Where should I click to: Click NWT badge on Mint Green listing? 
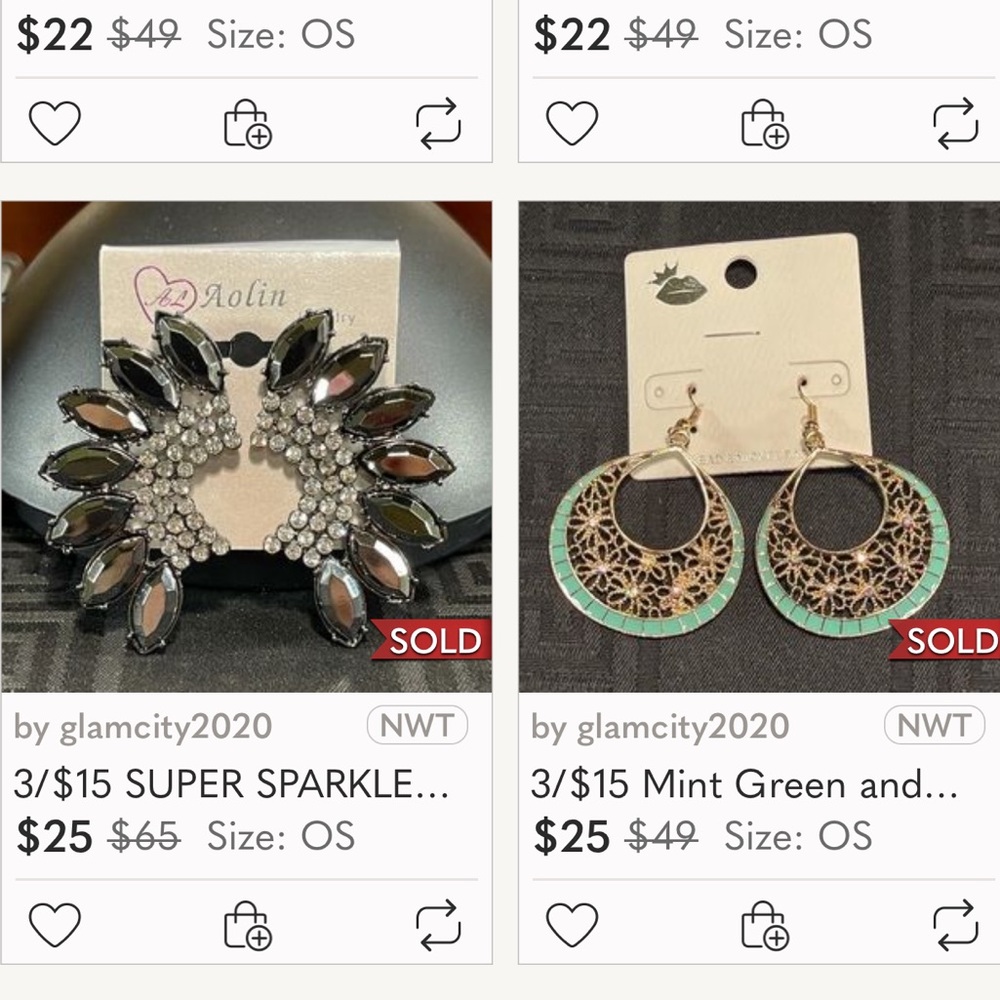pos(934,726)
